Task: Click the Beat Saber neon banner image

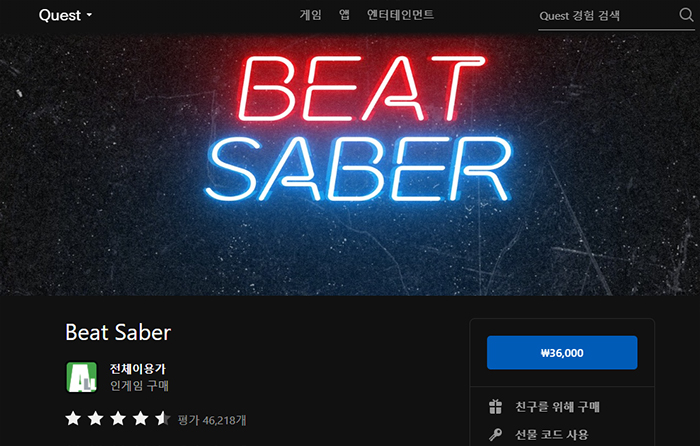Action: point(350,165)
